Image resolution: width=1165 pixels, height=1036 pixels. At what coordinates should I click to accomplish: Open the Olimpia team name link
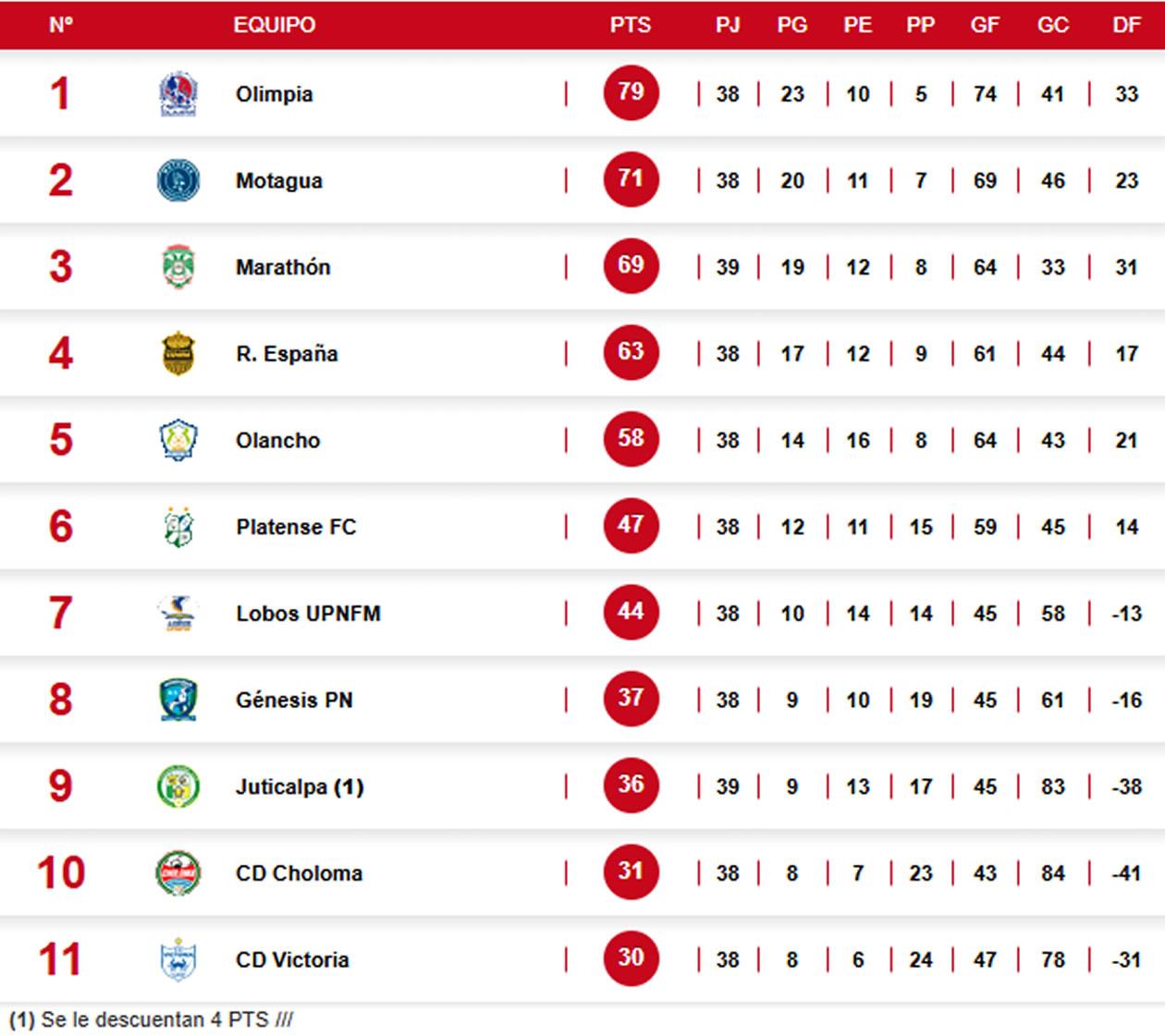(275, 94)
